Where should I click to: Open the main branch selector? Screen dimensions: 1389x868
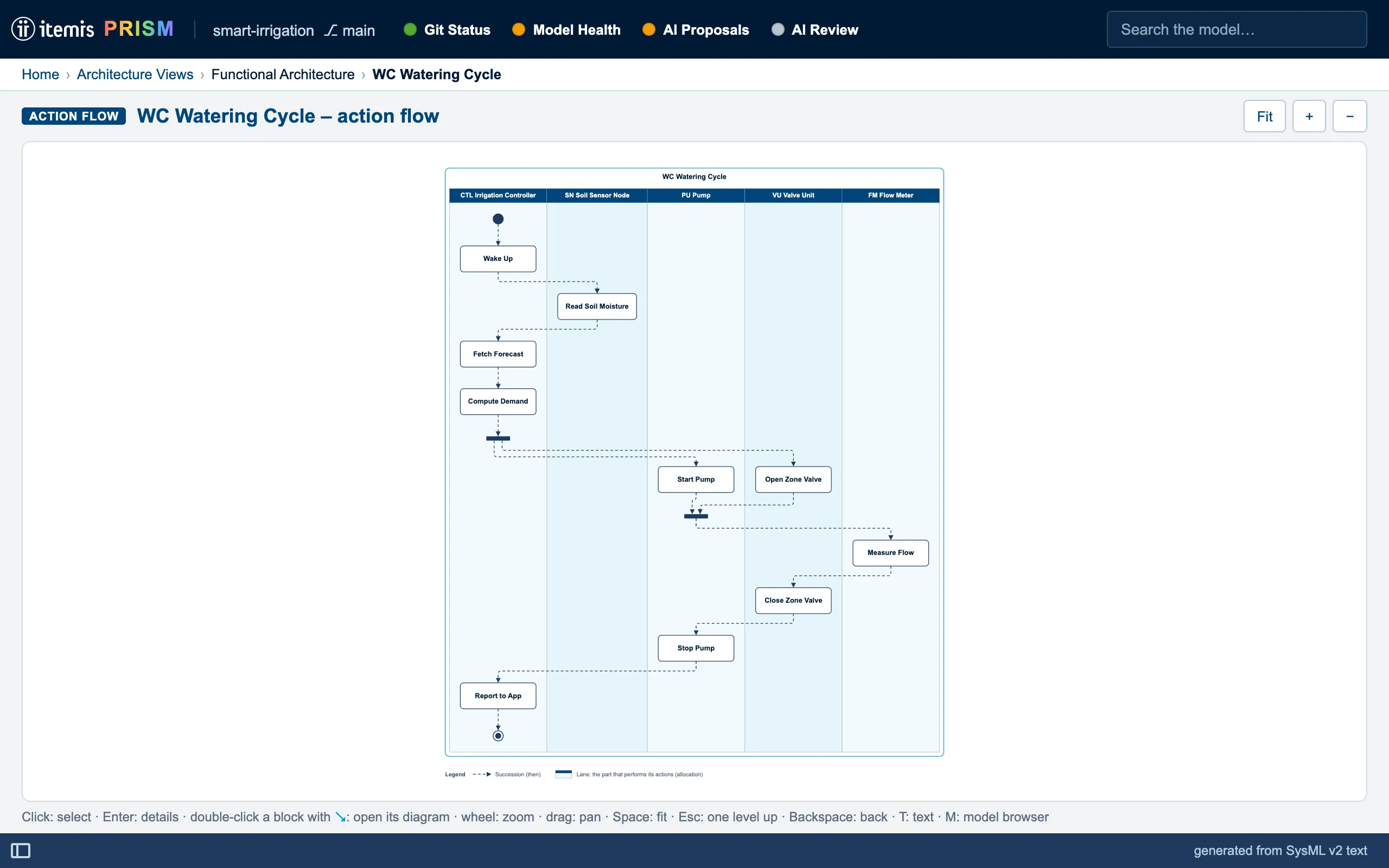[x=349, y=30]
